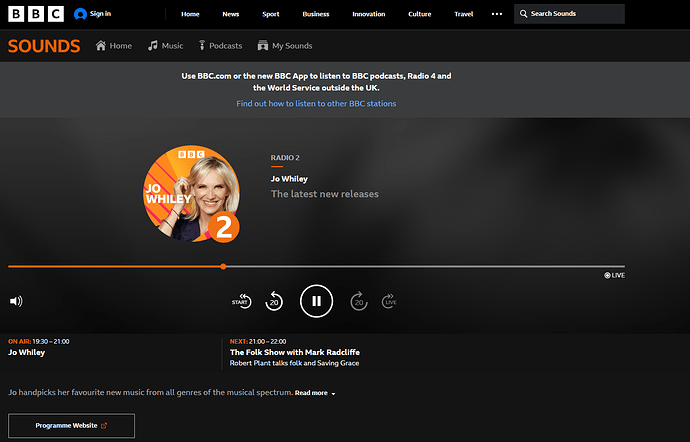This screenshot has width=690, height=442.
Task: Follow link about listening to other BBC stations
Action: coord(316,103)
